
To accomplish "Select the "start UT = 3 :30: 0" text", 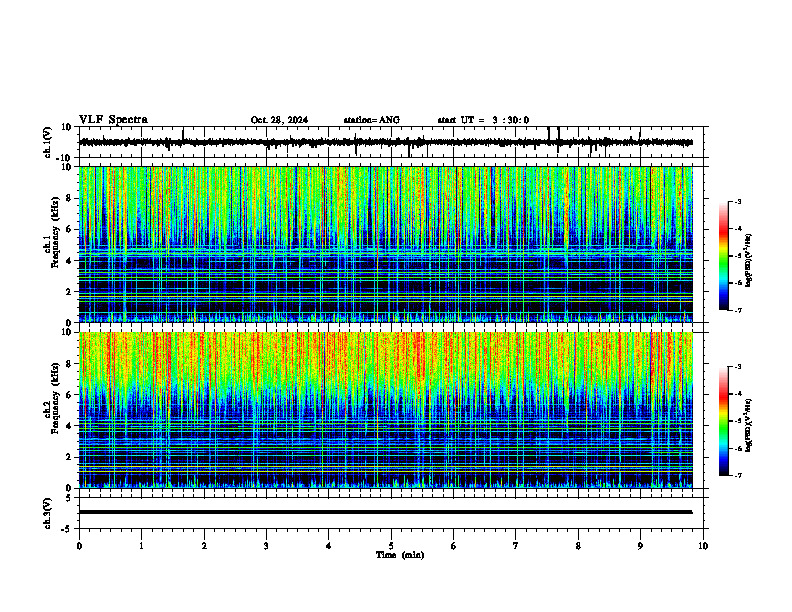I will click(x=483, y=120).
